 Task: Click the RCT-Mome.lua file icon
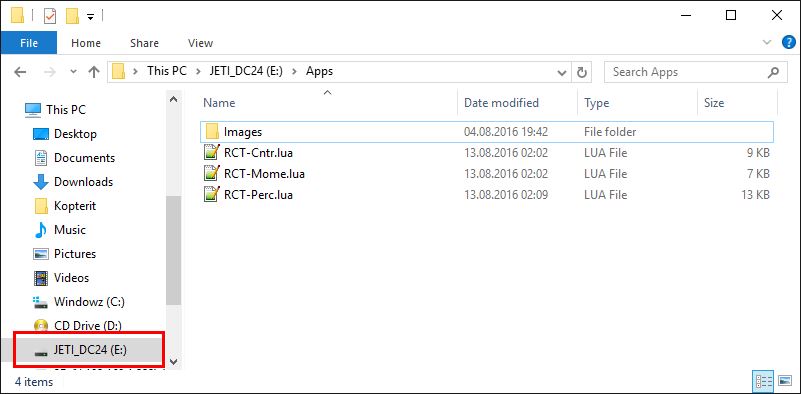pos(211,174)
